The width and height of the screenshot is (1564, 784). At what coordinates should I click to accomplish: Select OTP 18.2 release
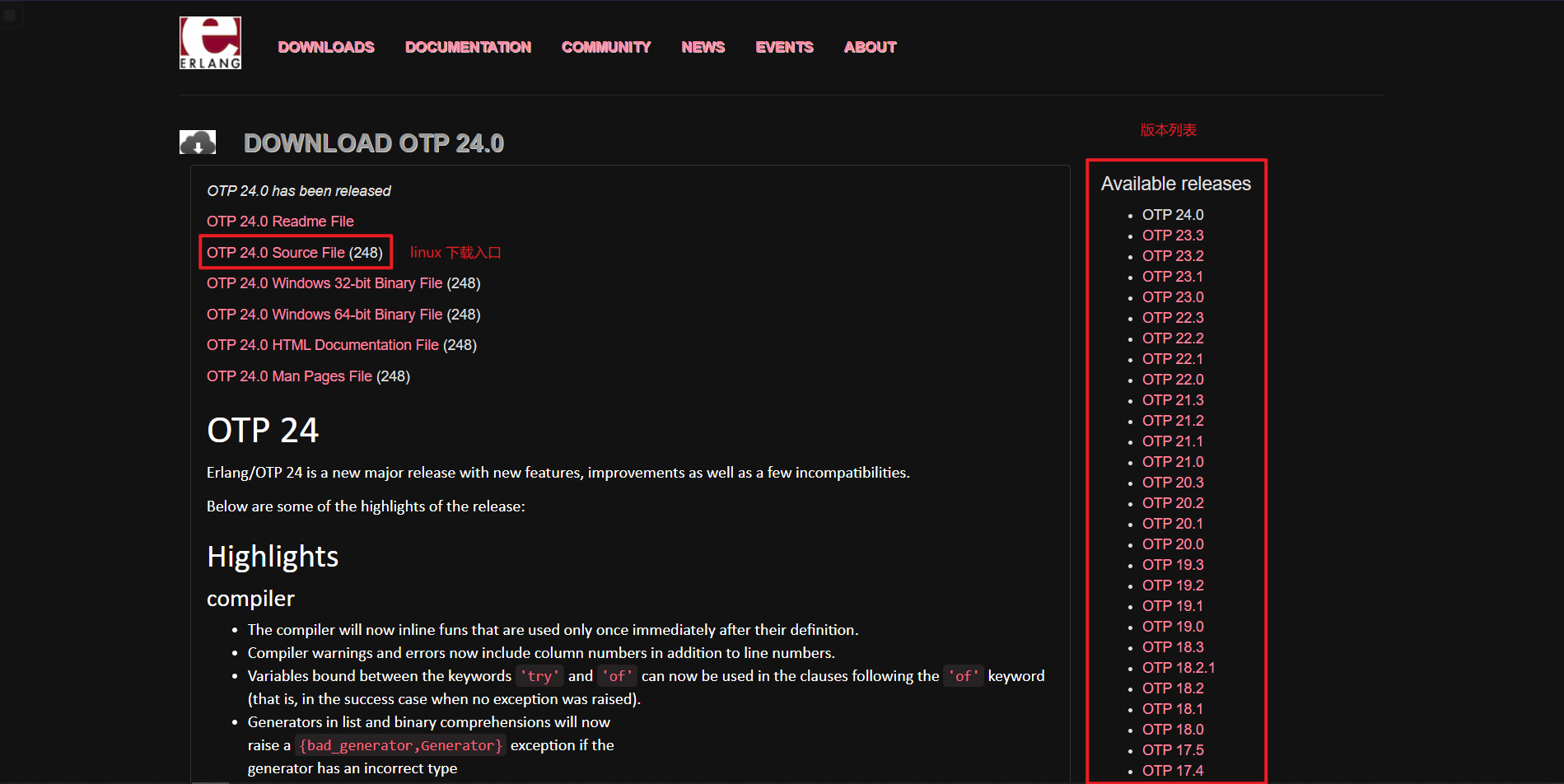tap(1173, 688)
